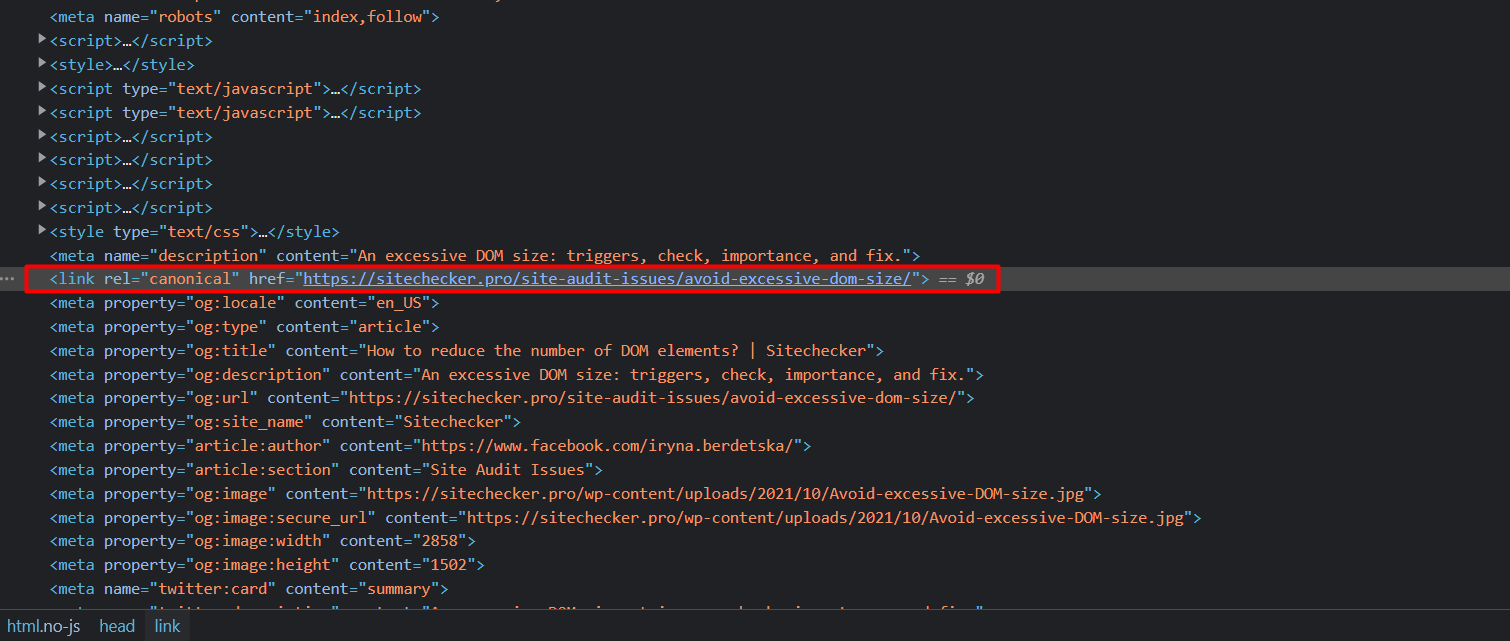Select the og:locale meta node
Screen dimensions: 1510x641
(x=244, y=303)
